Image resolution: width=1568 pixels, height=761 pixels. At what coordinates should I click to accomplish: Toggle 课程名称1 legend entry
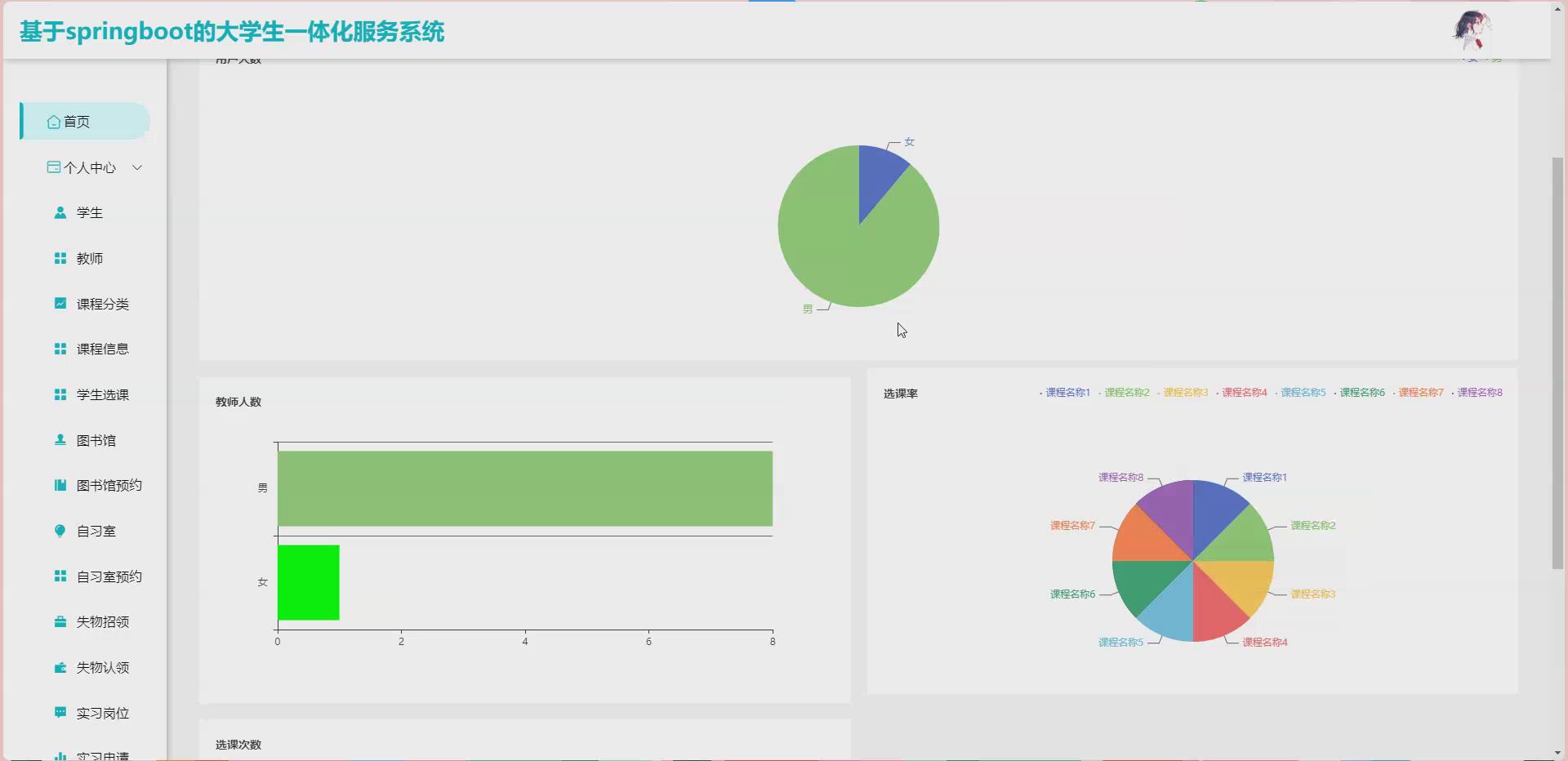(x=1065, y=393)
